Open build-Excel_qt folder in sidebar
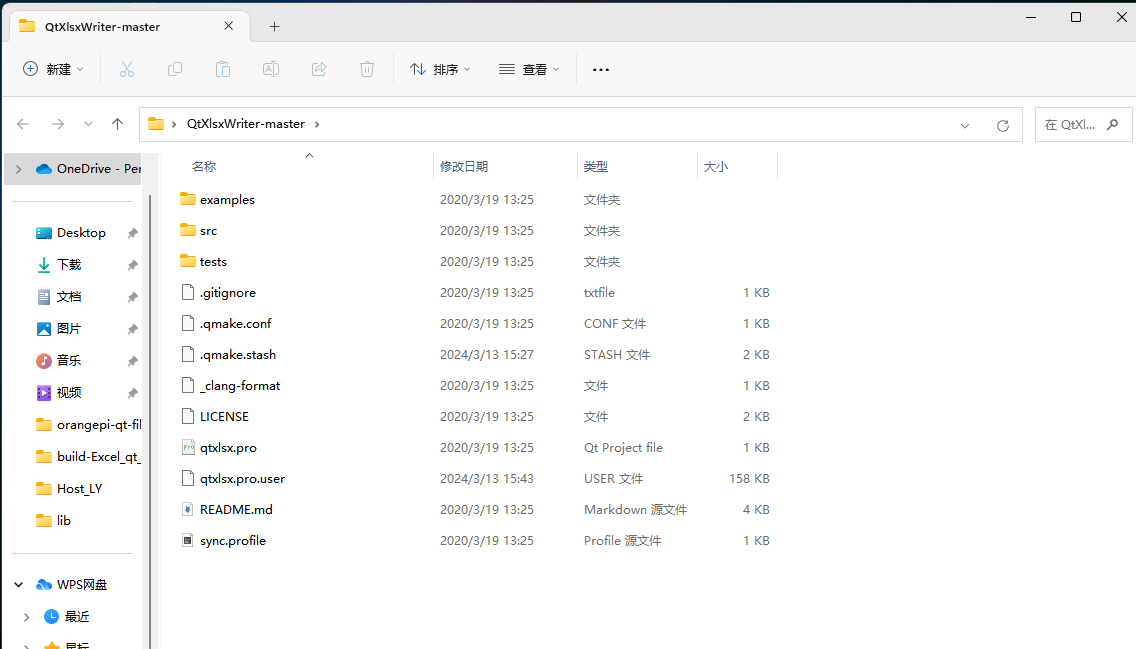 click(x=88, y=456)
